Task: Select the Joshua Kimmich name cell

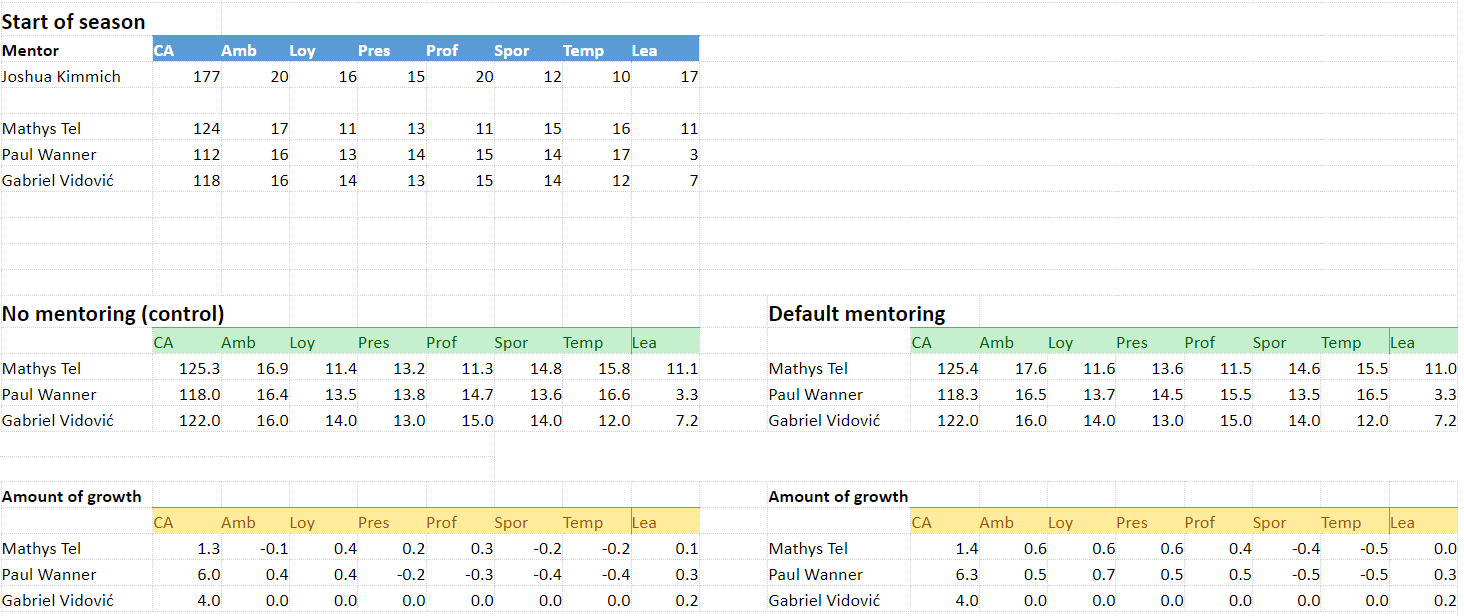Action: click(x=62, y=77)
